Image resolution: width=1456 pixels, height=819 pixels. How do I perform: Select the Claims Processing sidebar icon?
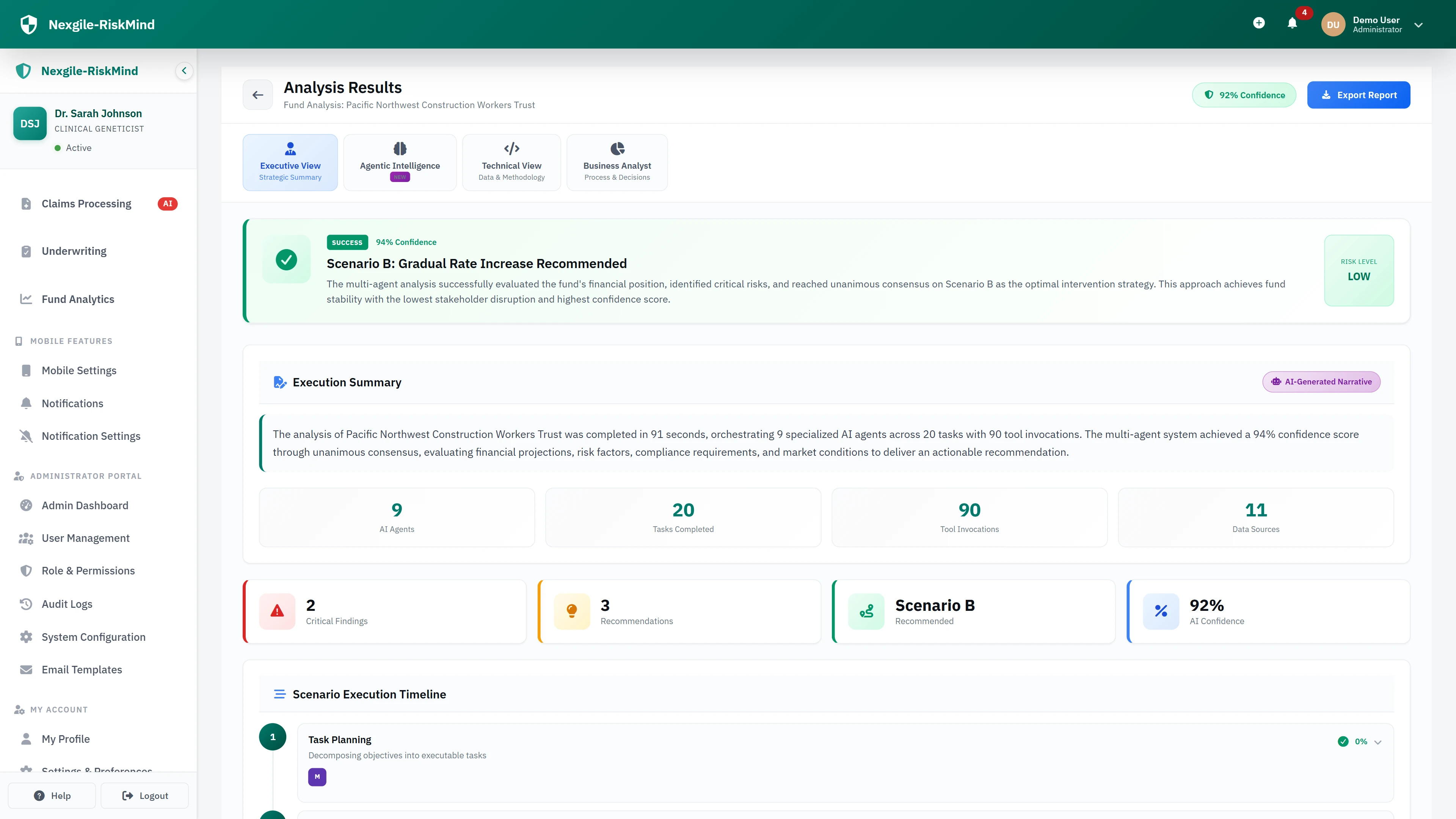coord(26,204)
